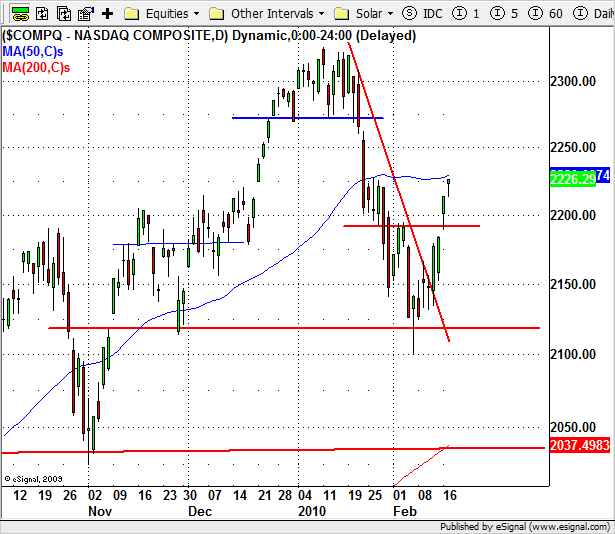Screen dimensions: 615x534
Task: Click the green 2226.29 last price marker
Action: 573,180
